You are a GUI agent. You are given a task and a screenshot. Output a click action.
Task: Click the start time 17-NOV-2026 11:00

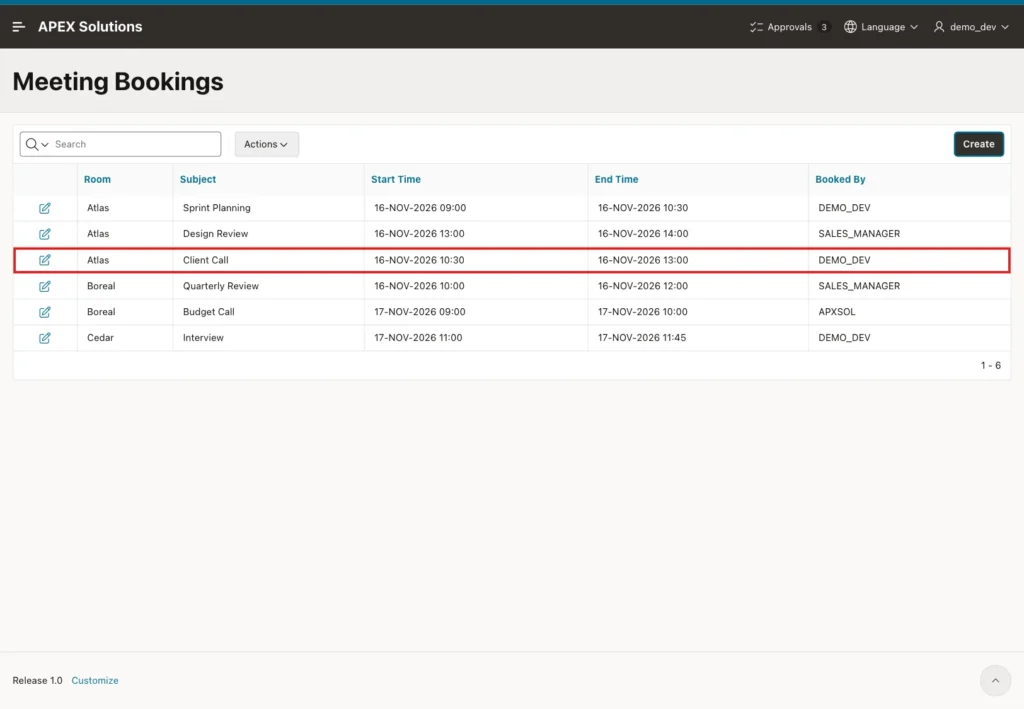pyautogui.click(x=418, y=338)
